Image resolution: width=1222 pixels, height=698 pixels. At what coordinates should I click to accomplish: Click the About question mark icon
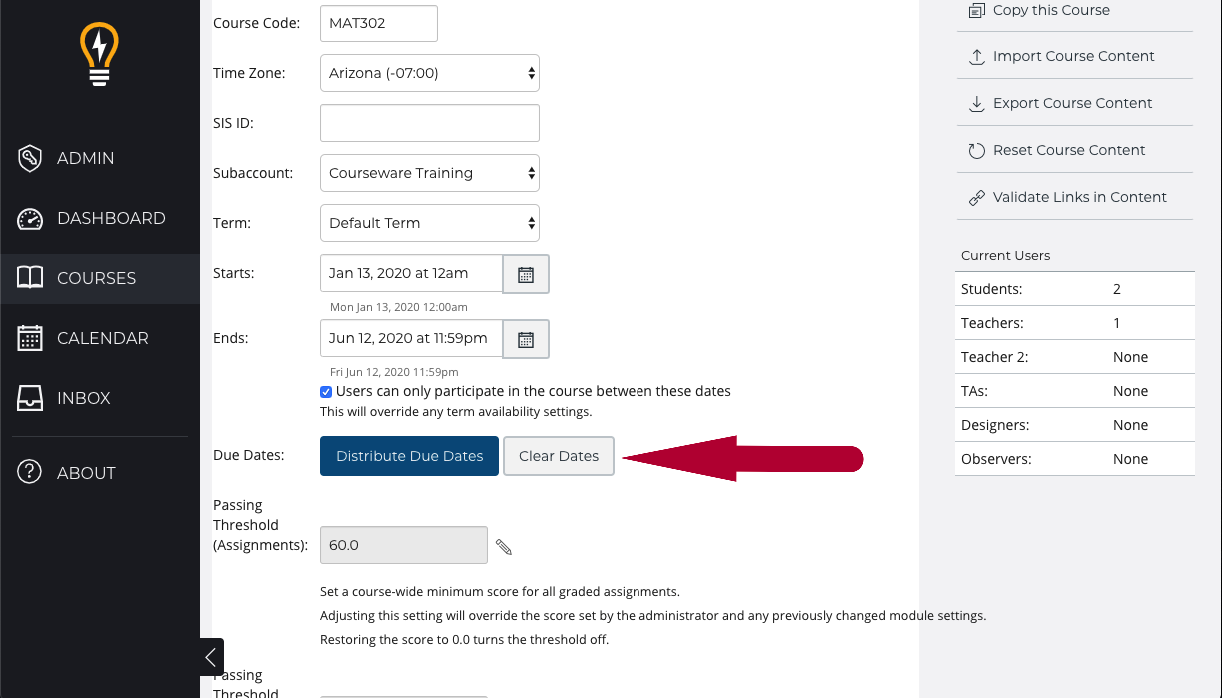(x=30, y=473)
